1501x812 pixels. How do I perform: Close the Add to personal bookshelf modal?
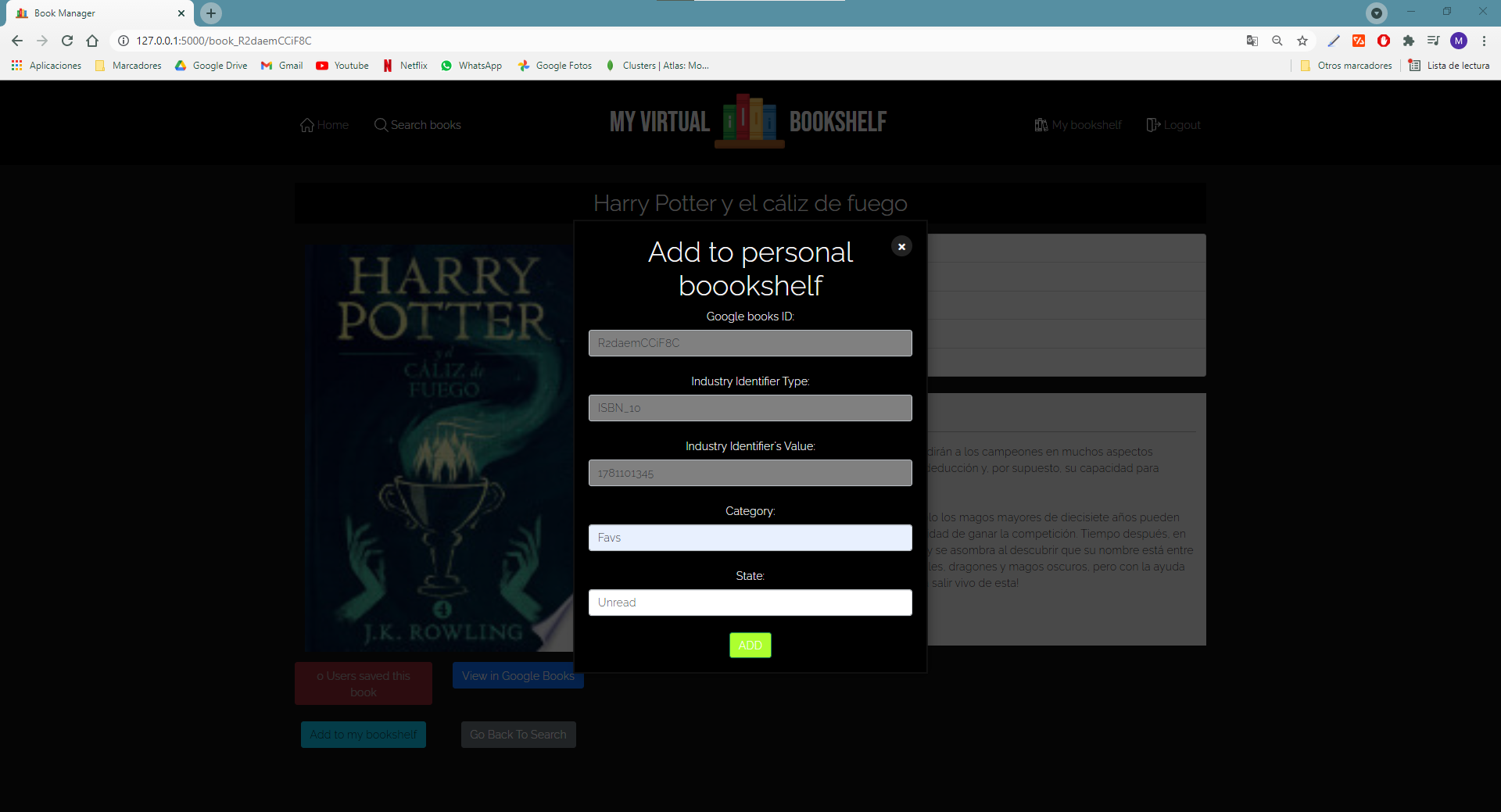click(901, 246)
